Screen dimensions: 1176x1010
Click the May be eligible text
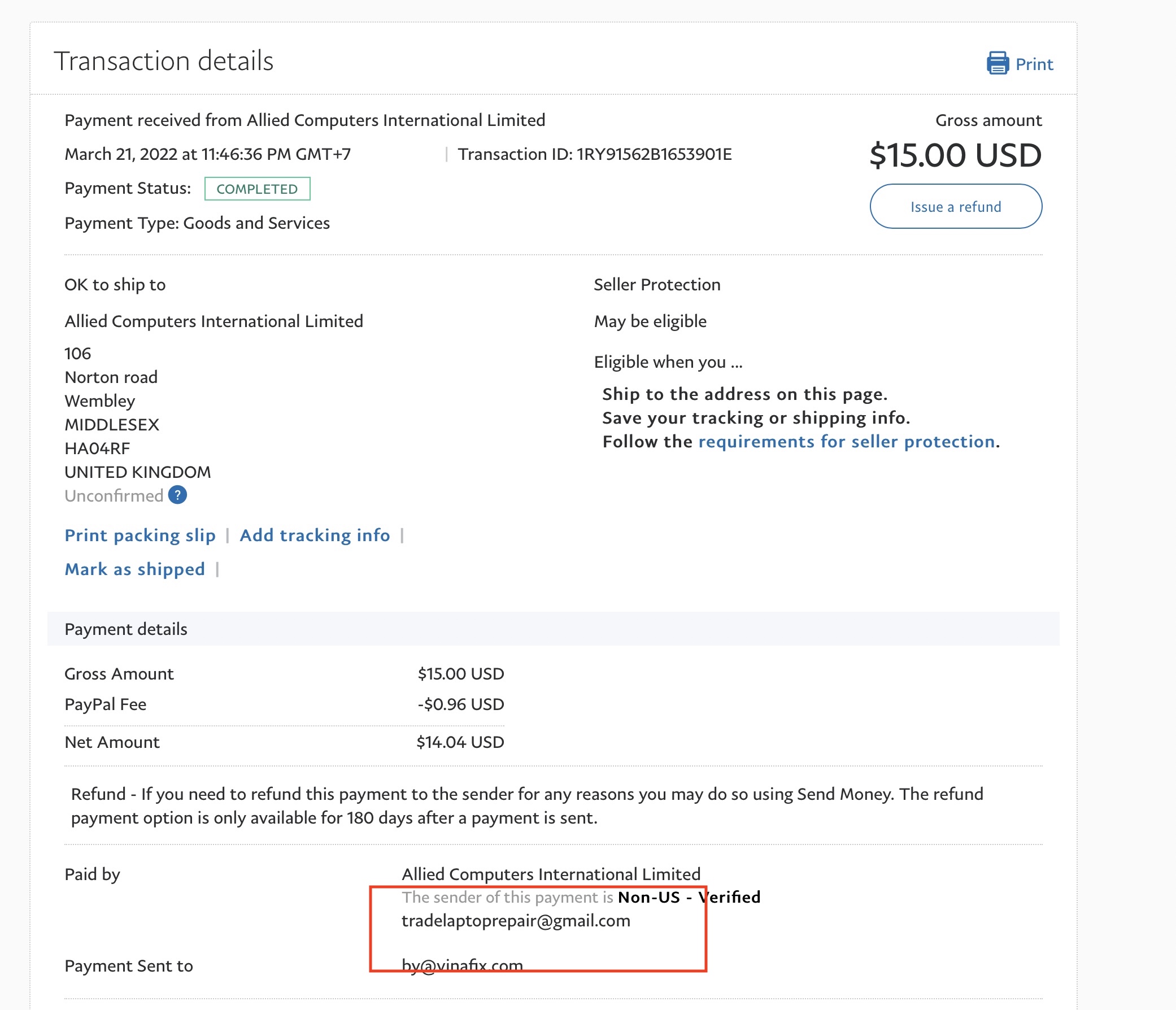650,321
